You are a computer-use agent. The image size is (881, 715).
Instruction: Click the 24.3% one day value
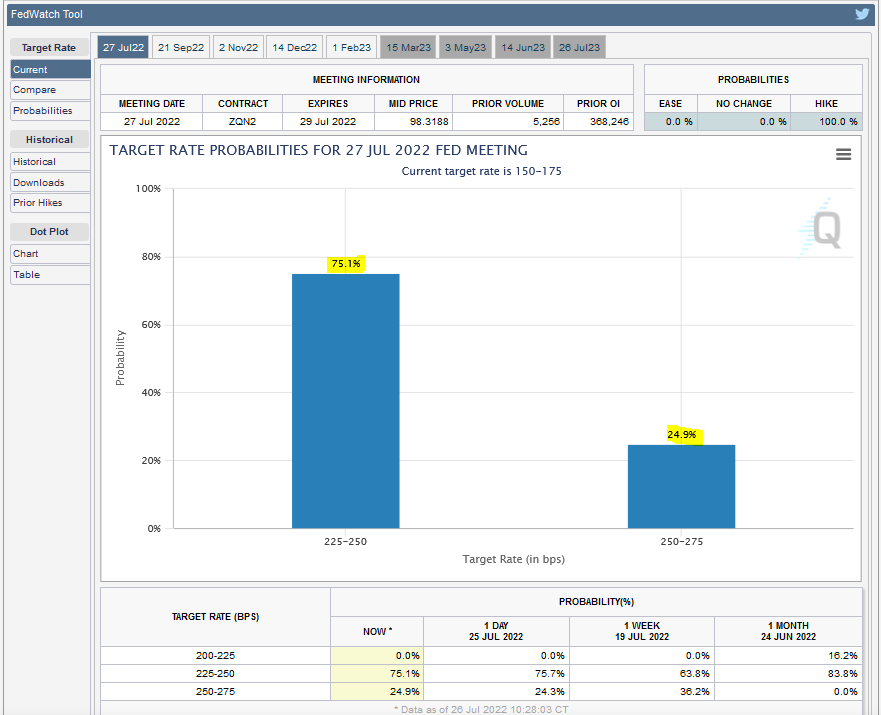point(550,691)
